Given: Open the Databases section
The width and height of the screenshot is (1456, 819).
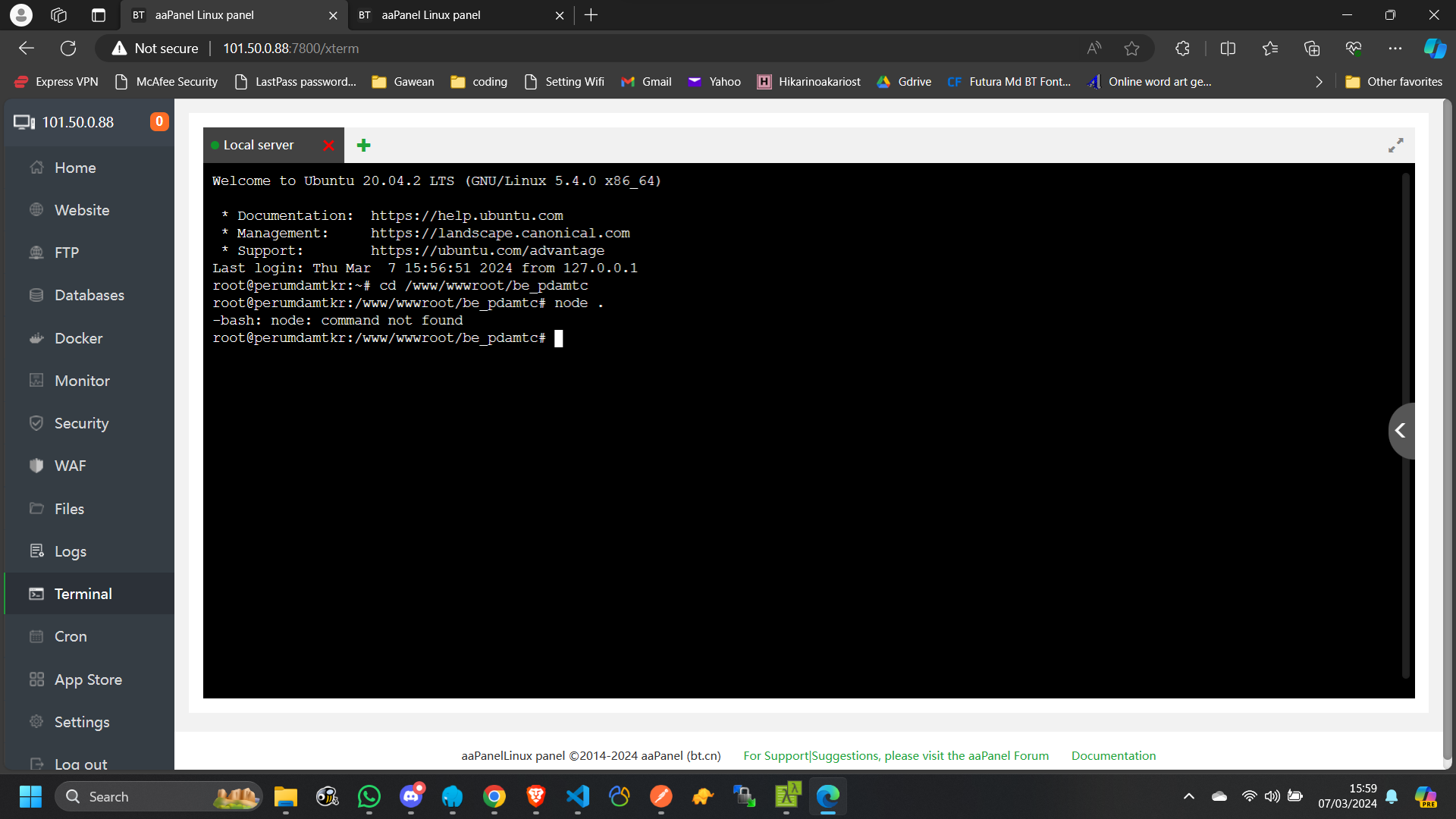Looking at the screenshot, I should point(89,295).
